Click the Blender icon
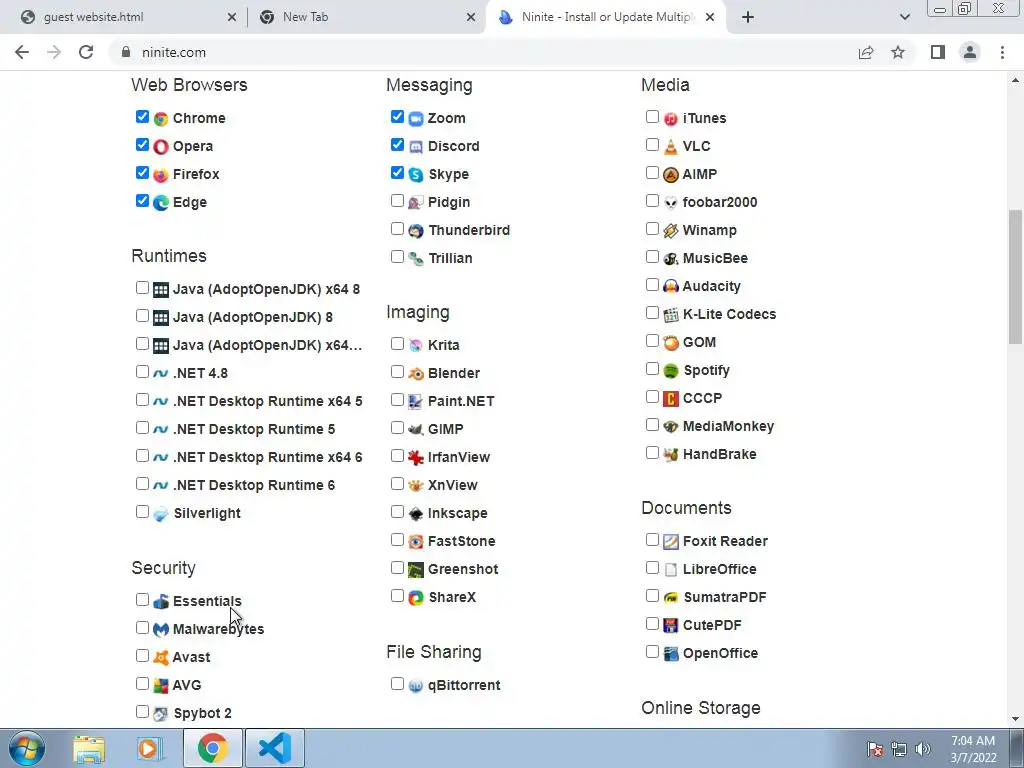1024x768 pixels. pos(416,374)
